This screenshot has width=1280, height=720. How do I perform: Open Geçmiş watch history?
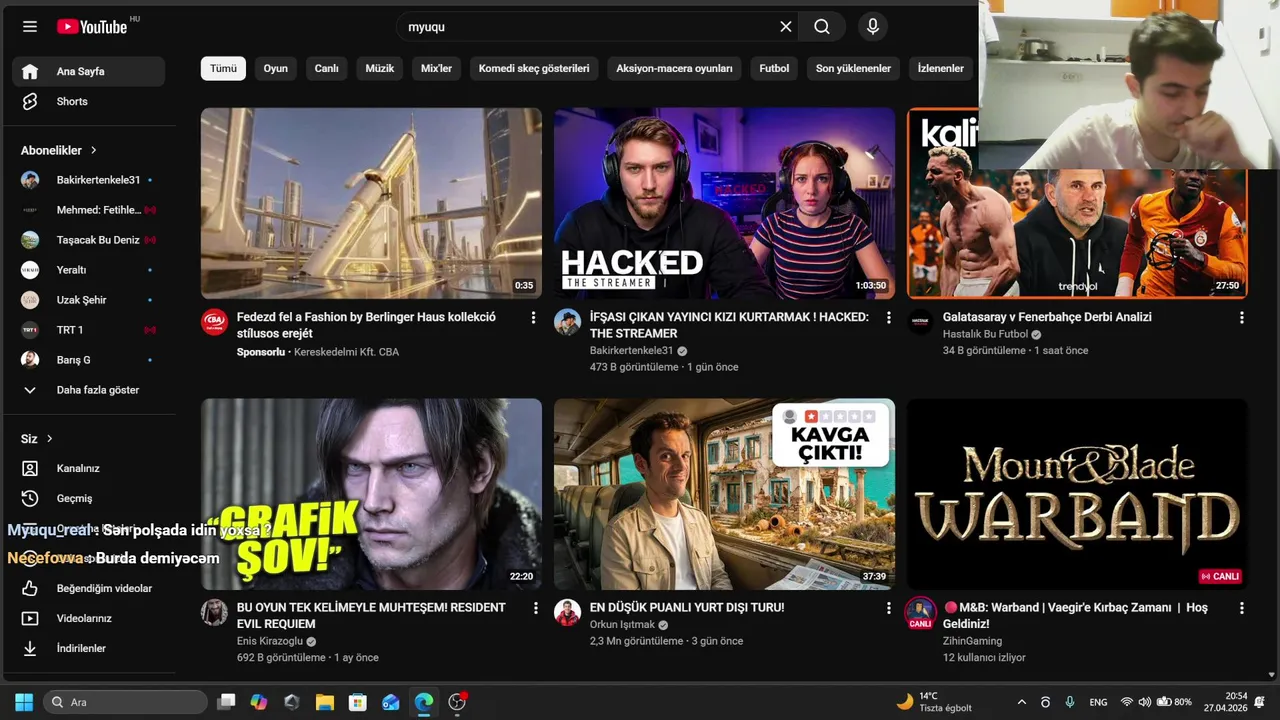(x=88, y=498)
